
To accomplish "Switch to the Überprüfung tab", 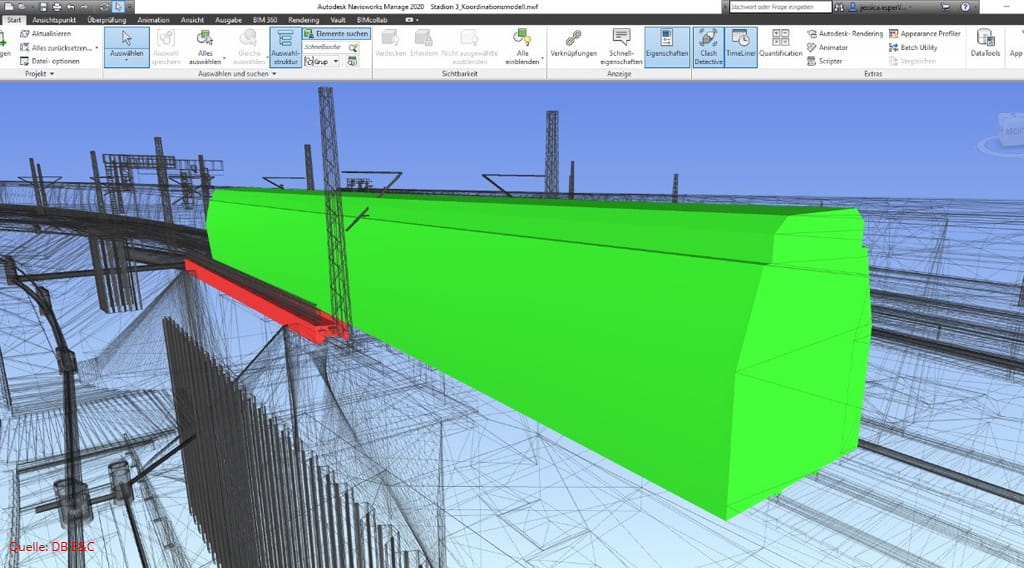I will (x=106, y=20).
